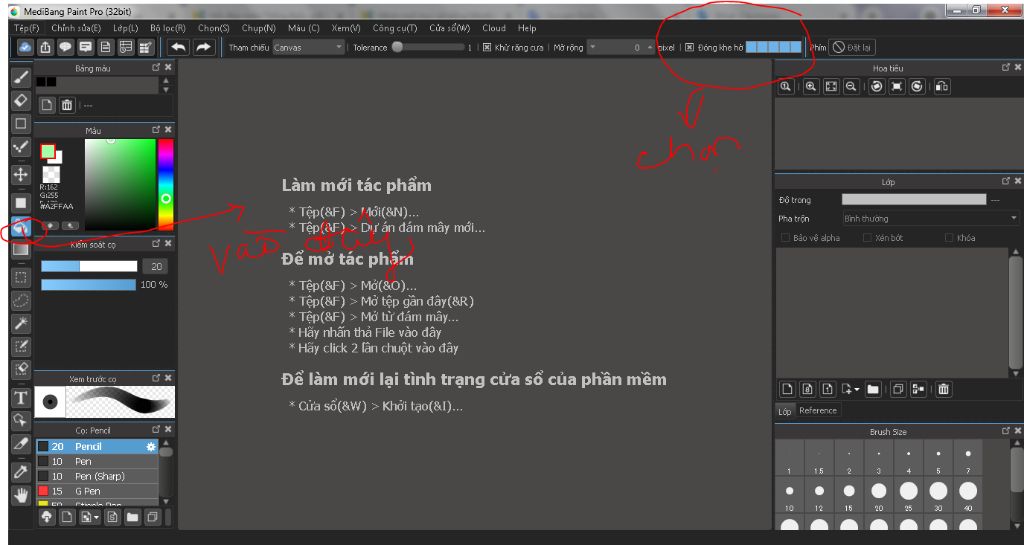Select the rectangular Select tool
Image resolution: width=1024 pixels, height=545 pixels.
[x=21, y=277]
